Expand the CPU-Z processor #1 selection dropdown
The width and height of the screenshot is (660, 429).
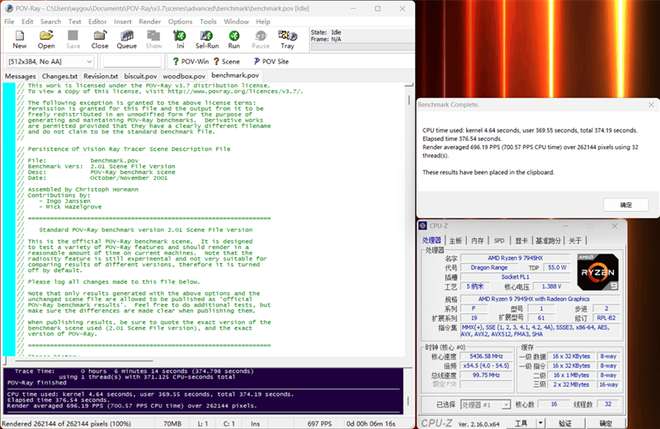506,406
